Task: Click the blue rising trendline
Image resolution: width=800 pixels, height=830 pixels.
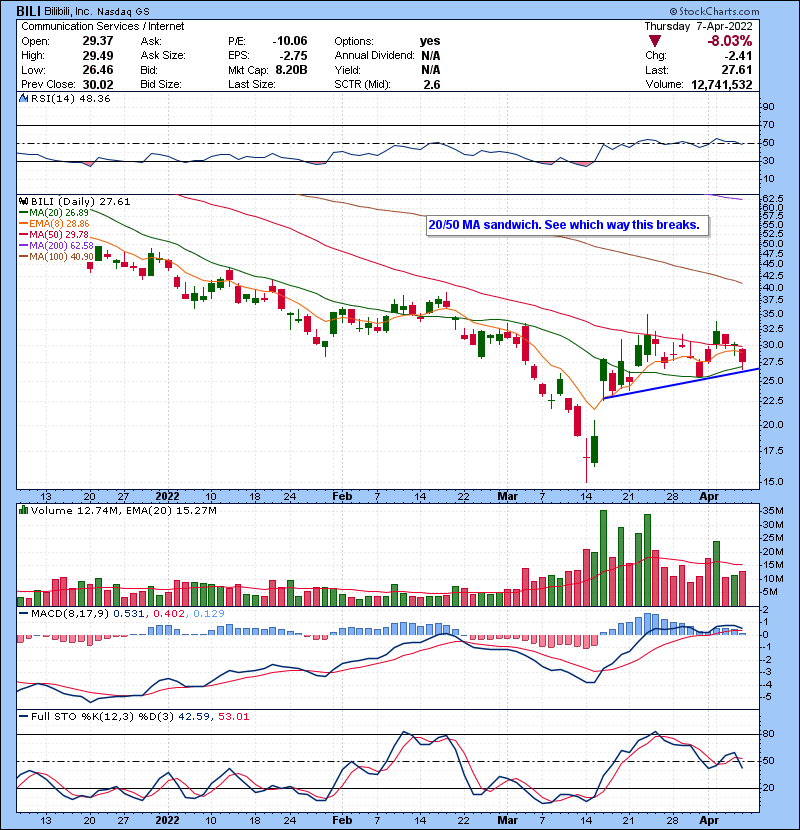Action: point(682,383)
